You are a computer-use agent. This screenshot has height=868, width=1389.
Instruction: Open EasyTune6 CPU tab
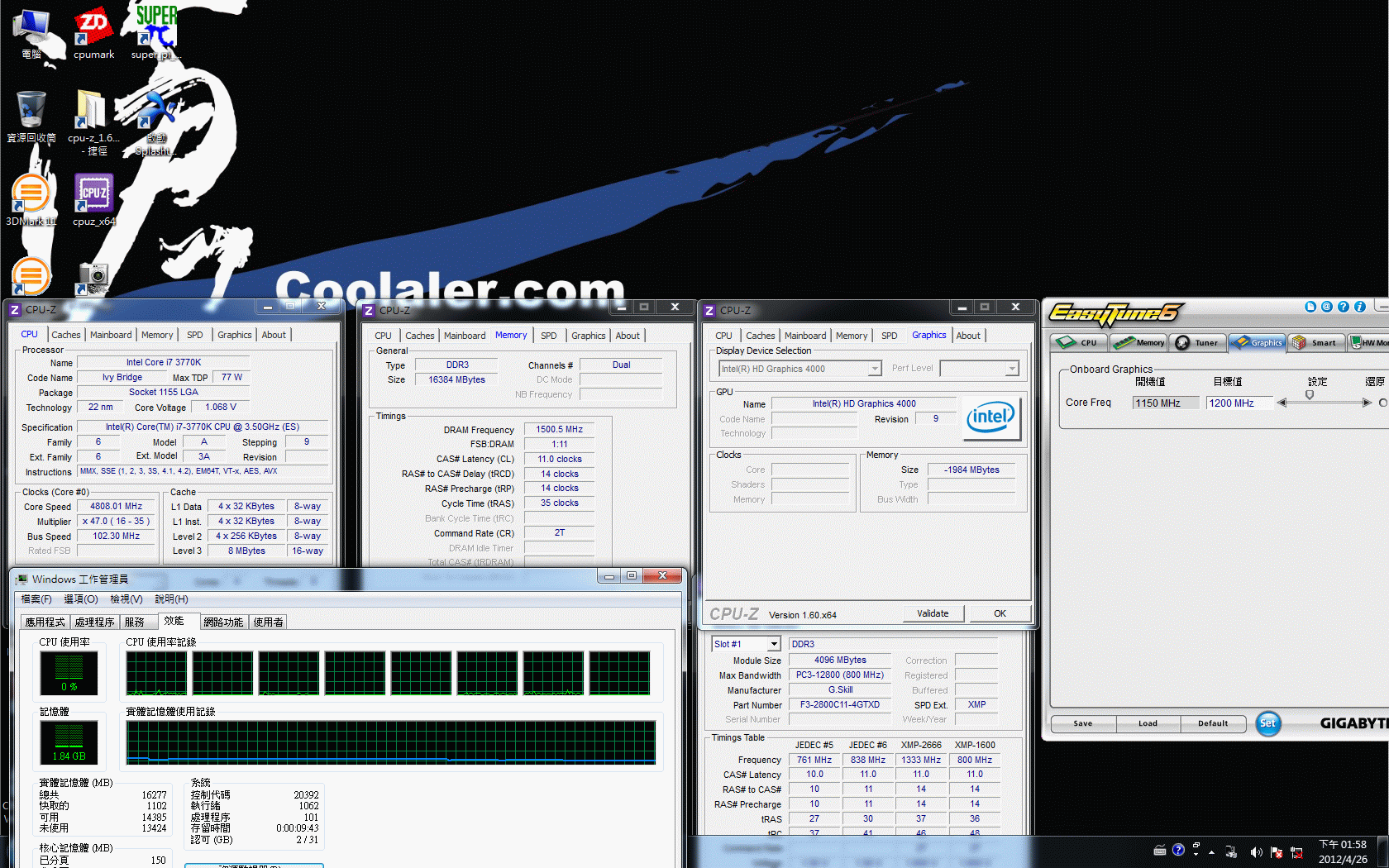(x=1079, y=342)
